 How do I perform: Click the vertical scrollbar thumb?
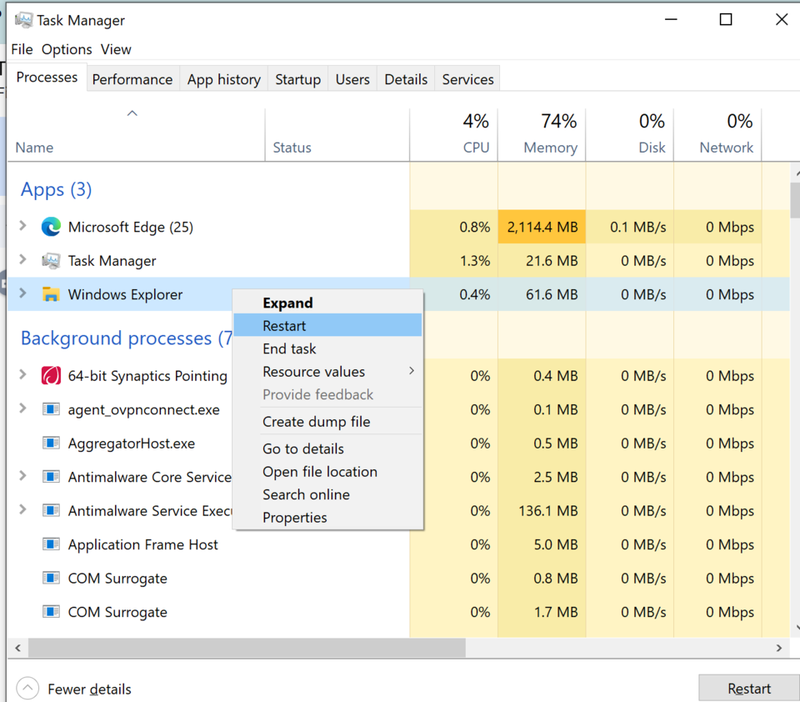pyautogui.click(x=795, y=200)
